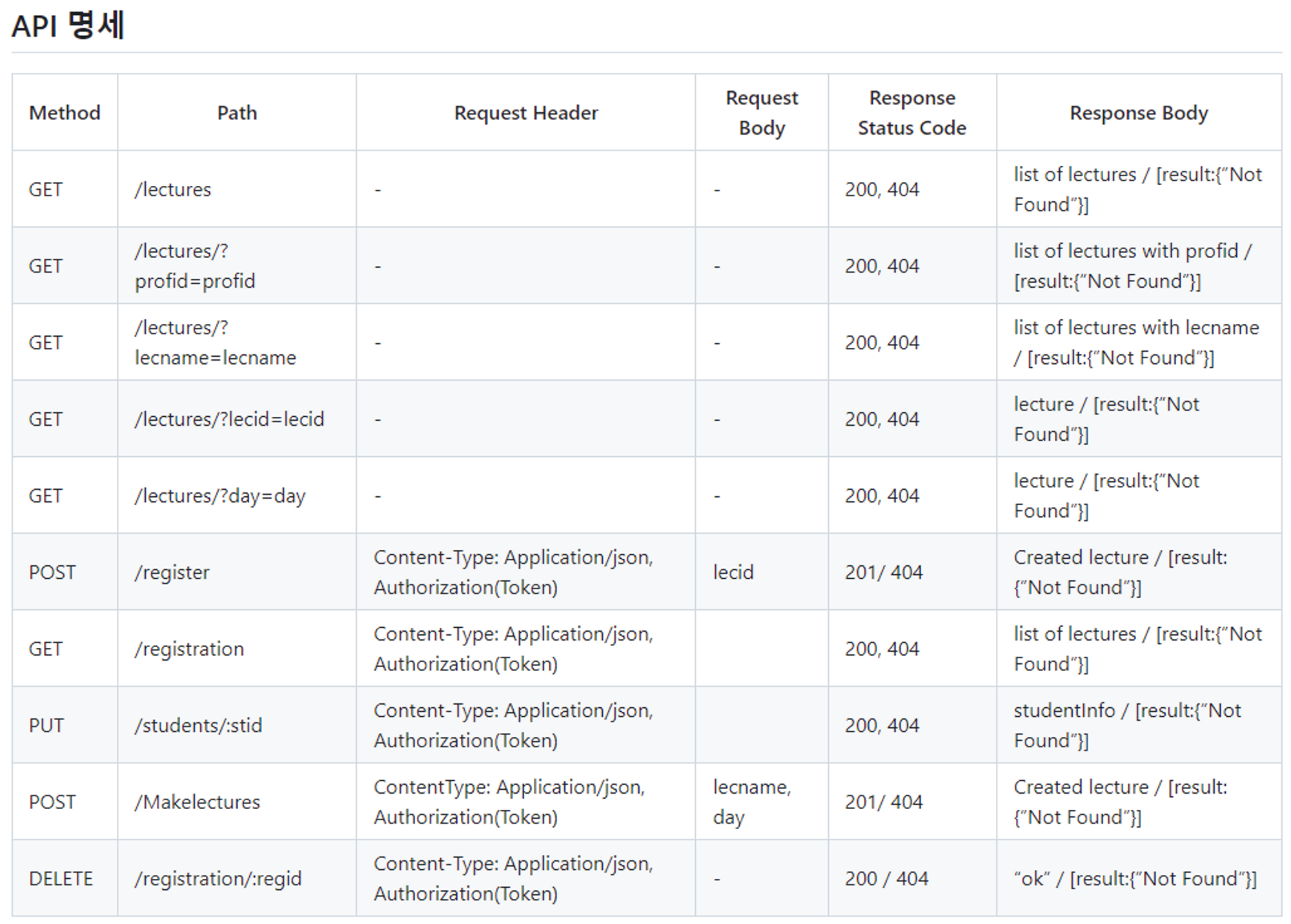The width and height of the screenshot is (1291, 924).
Task: Click the /registration path cell
Action: coord(189,649)
